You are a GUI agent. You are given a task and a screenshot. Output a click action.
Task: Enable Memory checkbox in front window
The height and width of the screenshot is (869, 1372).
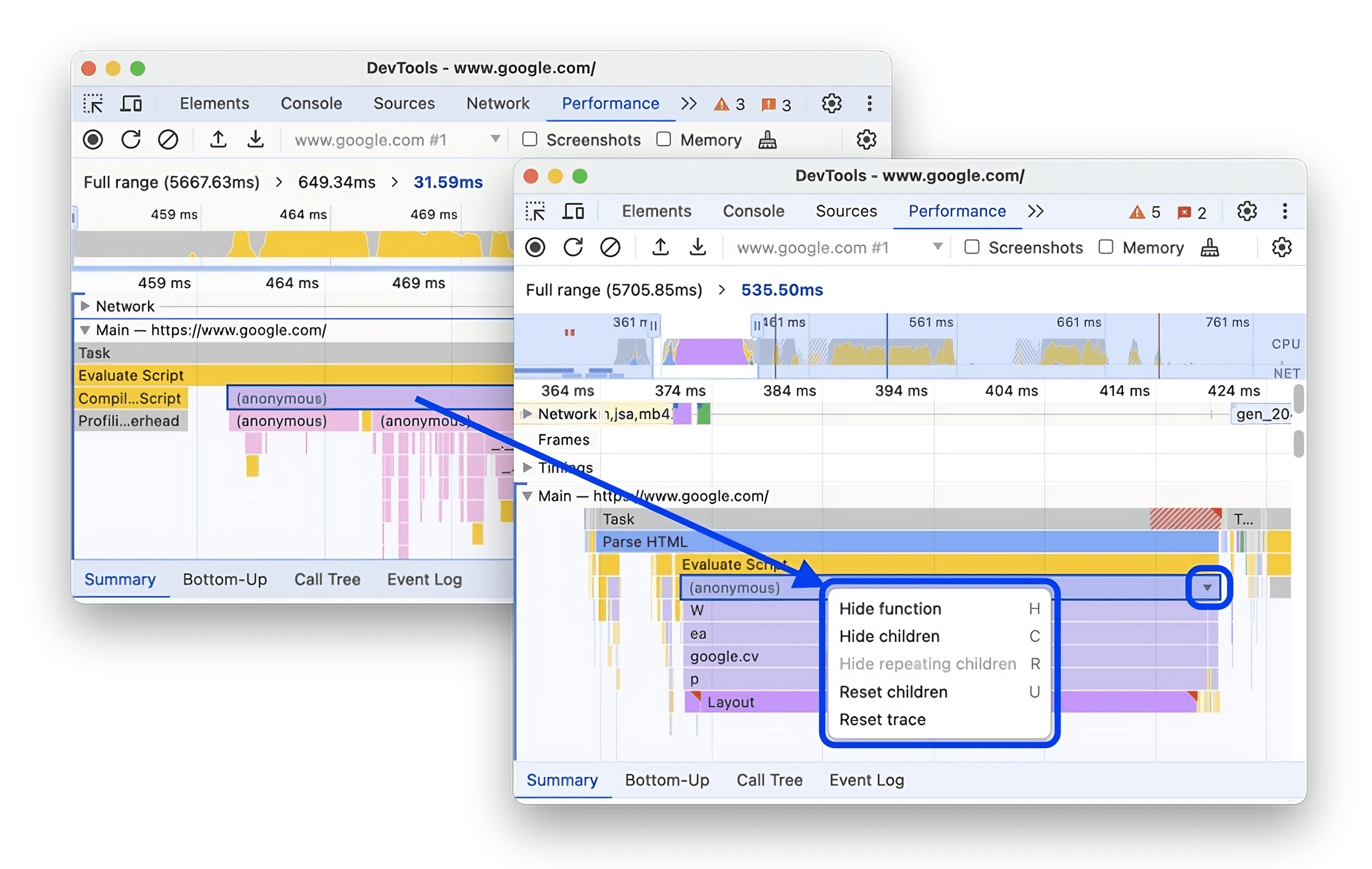click(x=1106, y=247)
